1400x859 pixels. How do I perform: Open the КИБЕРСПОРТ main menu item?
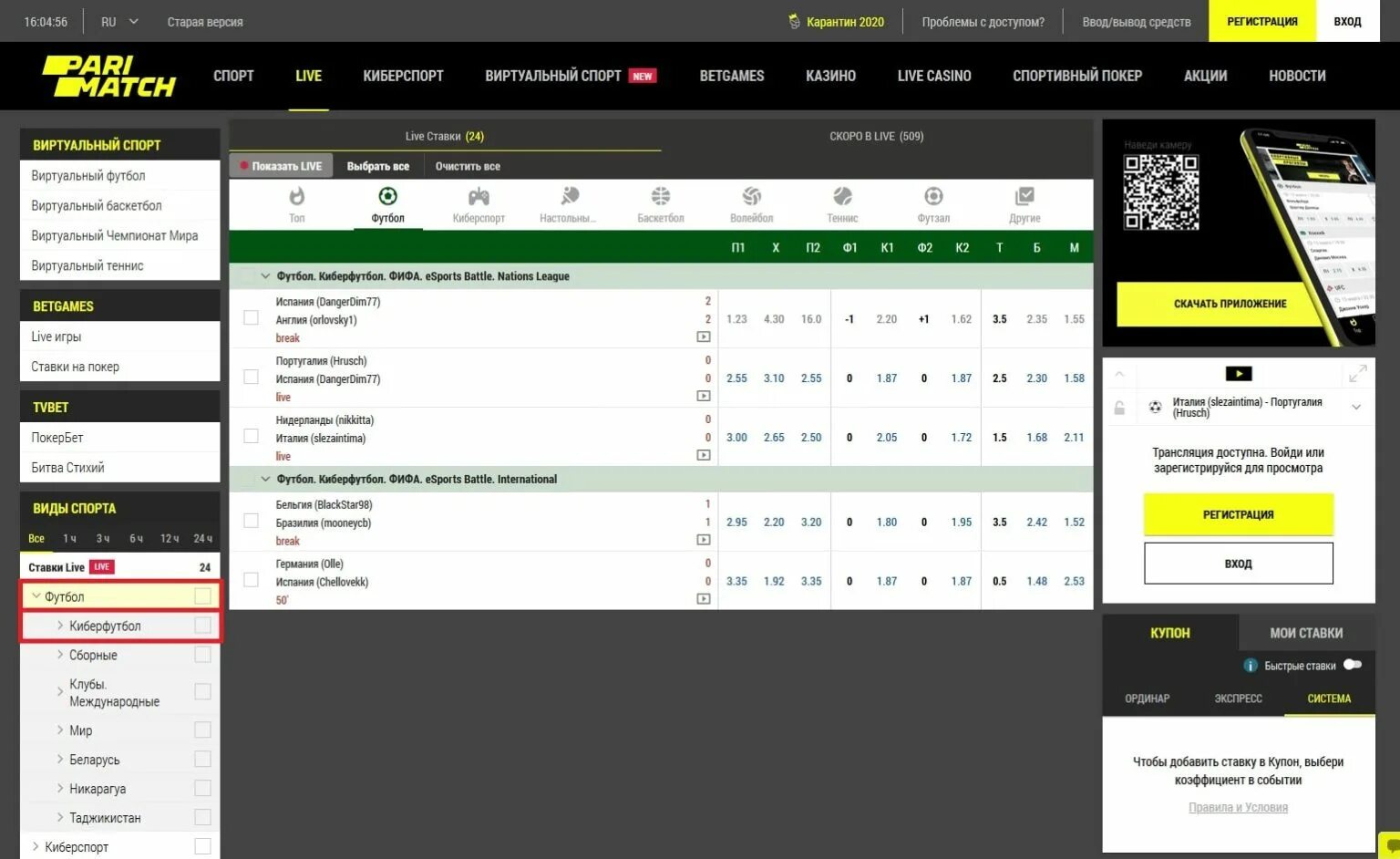(x=403, y=76)
